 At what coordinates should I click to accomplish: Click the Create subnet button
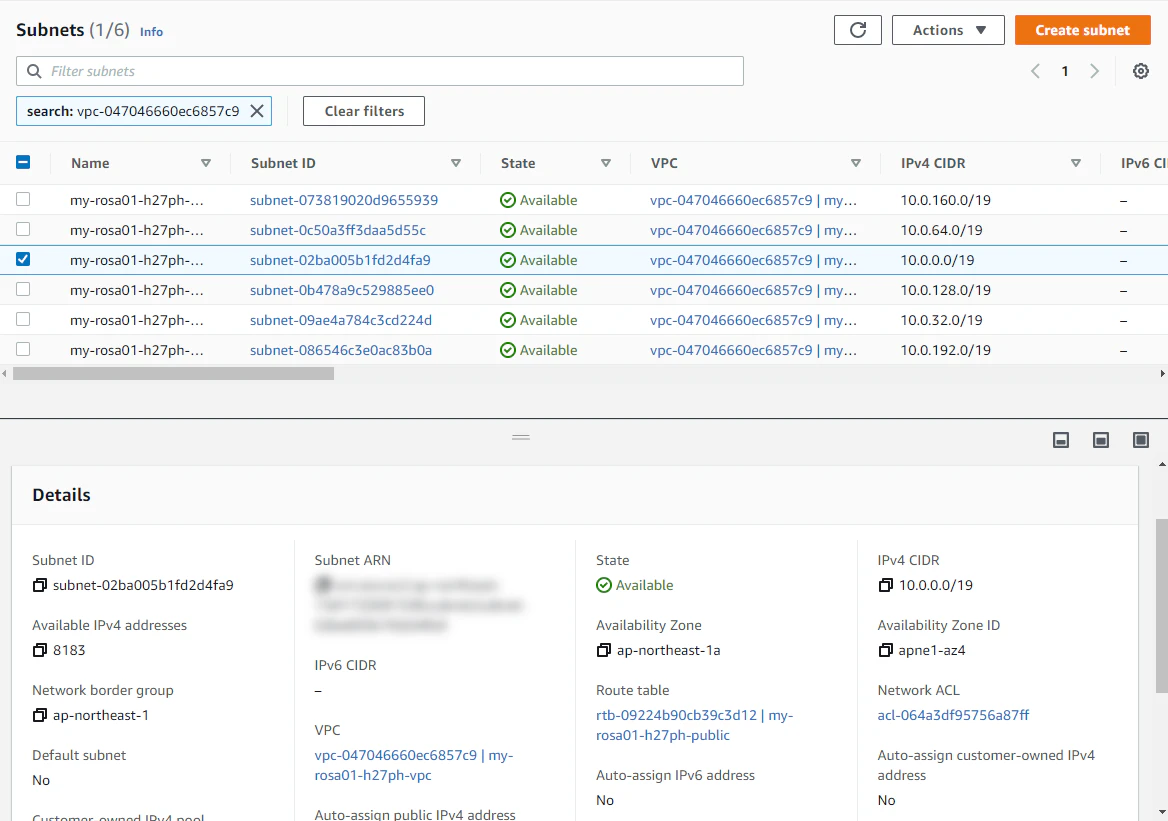[x=1082, y=30]
